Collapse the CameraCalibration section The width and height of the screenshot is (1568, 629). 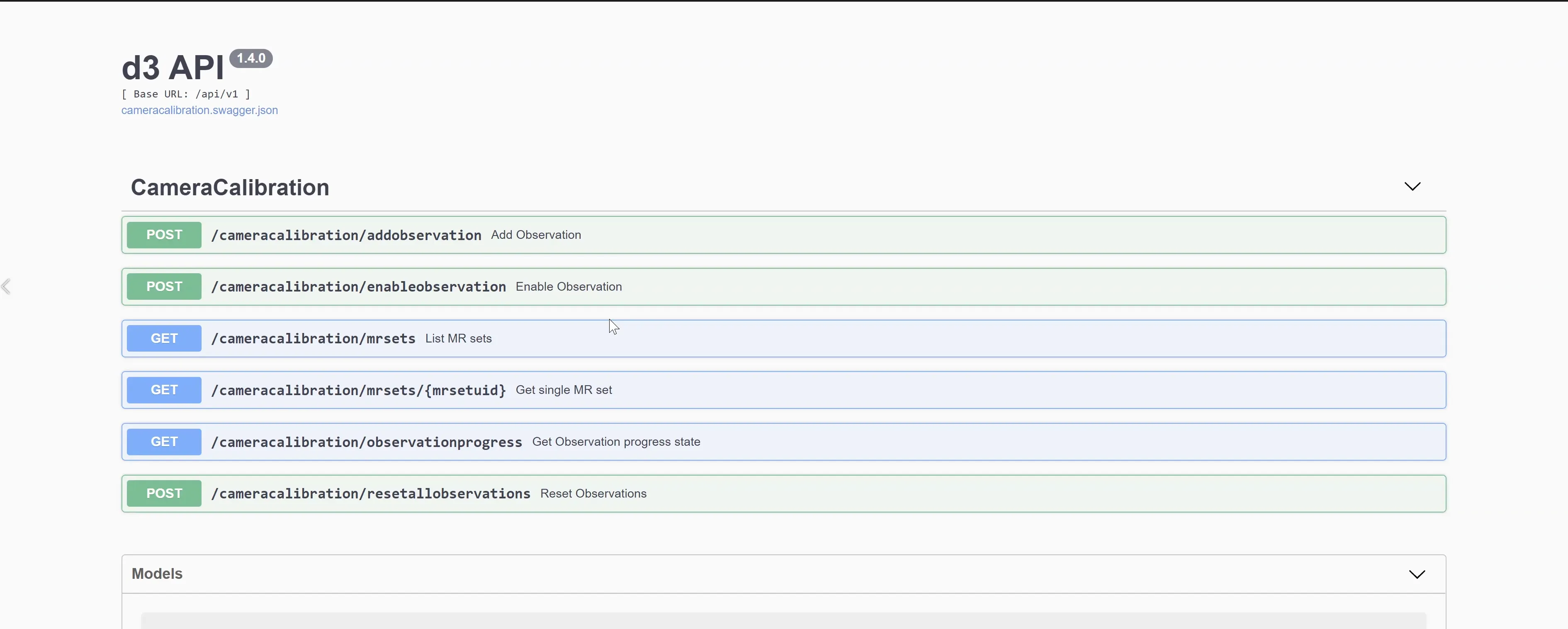point(1413,186)
